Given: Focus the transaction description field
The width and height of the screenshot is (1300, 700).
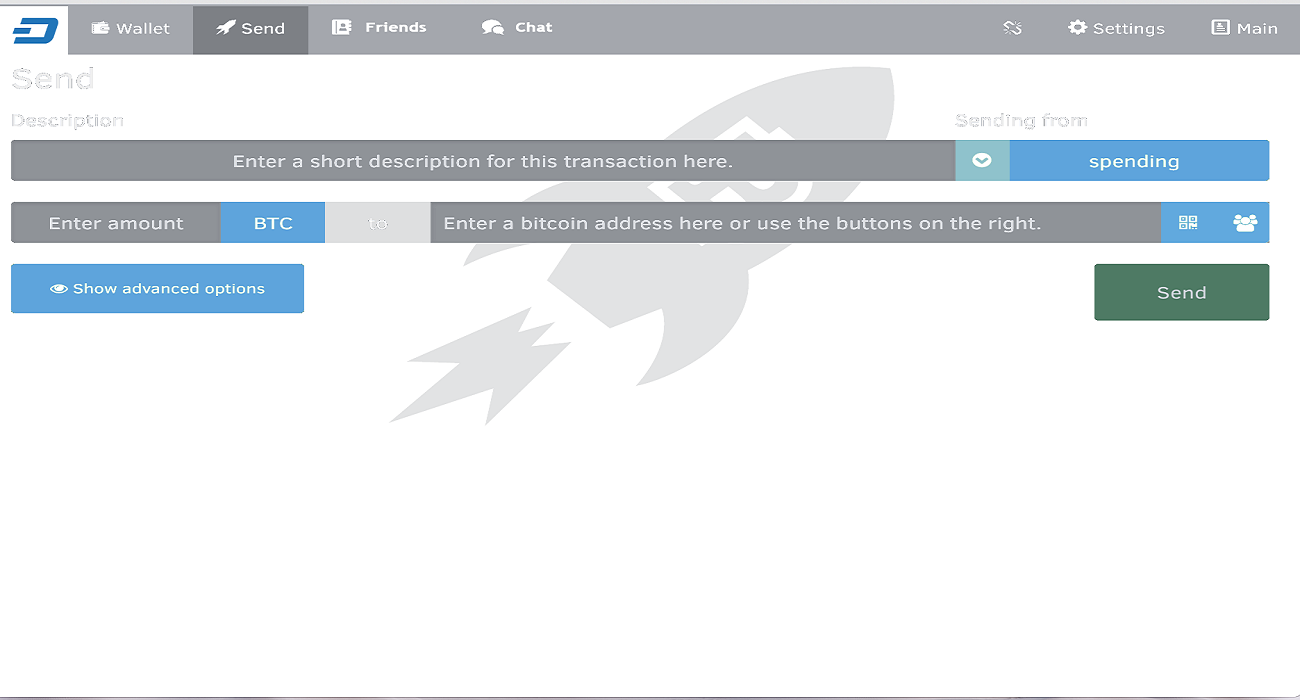Looking at the screenshot, I should [483, 161].
